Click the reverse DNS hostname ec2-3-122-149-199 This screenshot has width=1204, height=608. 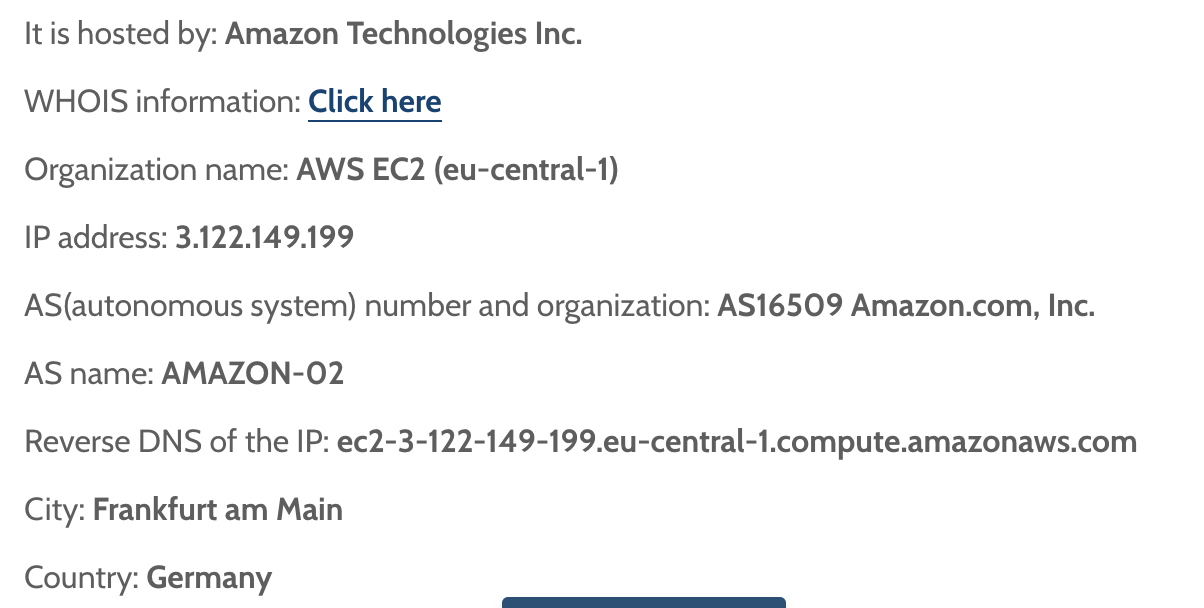tap(737, 442)
